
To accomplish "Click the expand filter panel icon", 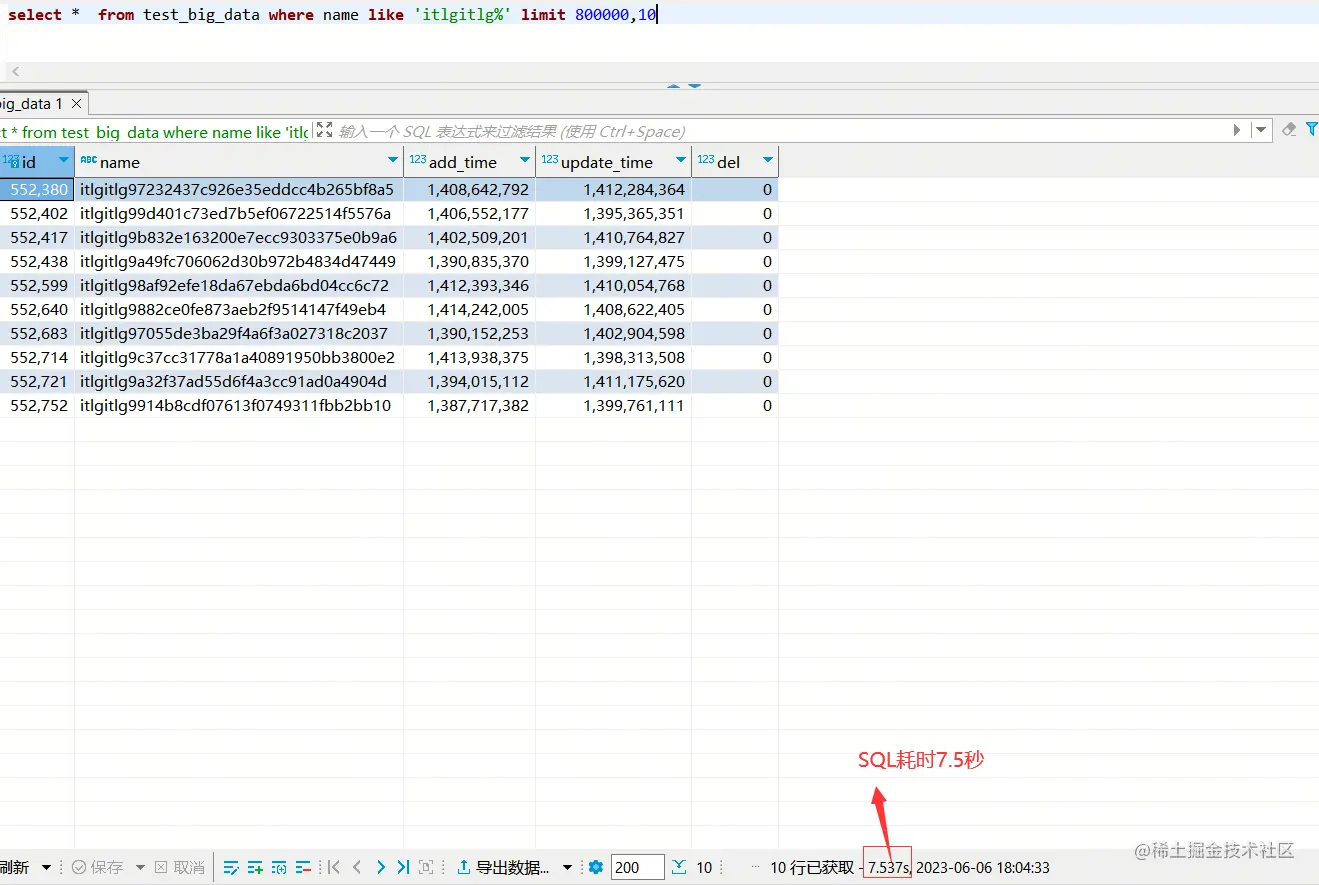I will click(x=324, y=130).
